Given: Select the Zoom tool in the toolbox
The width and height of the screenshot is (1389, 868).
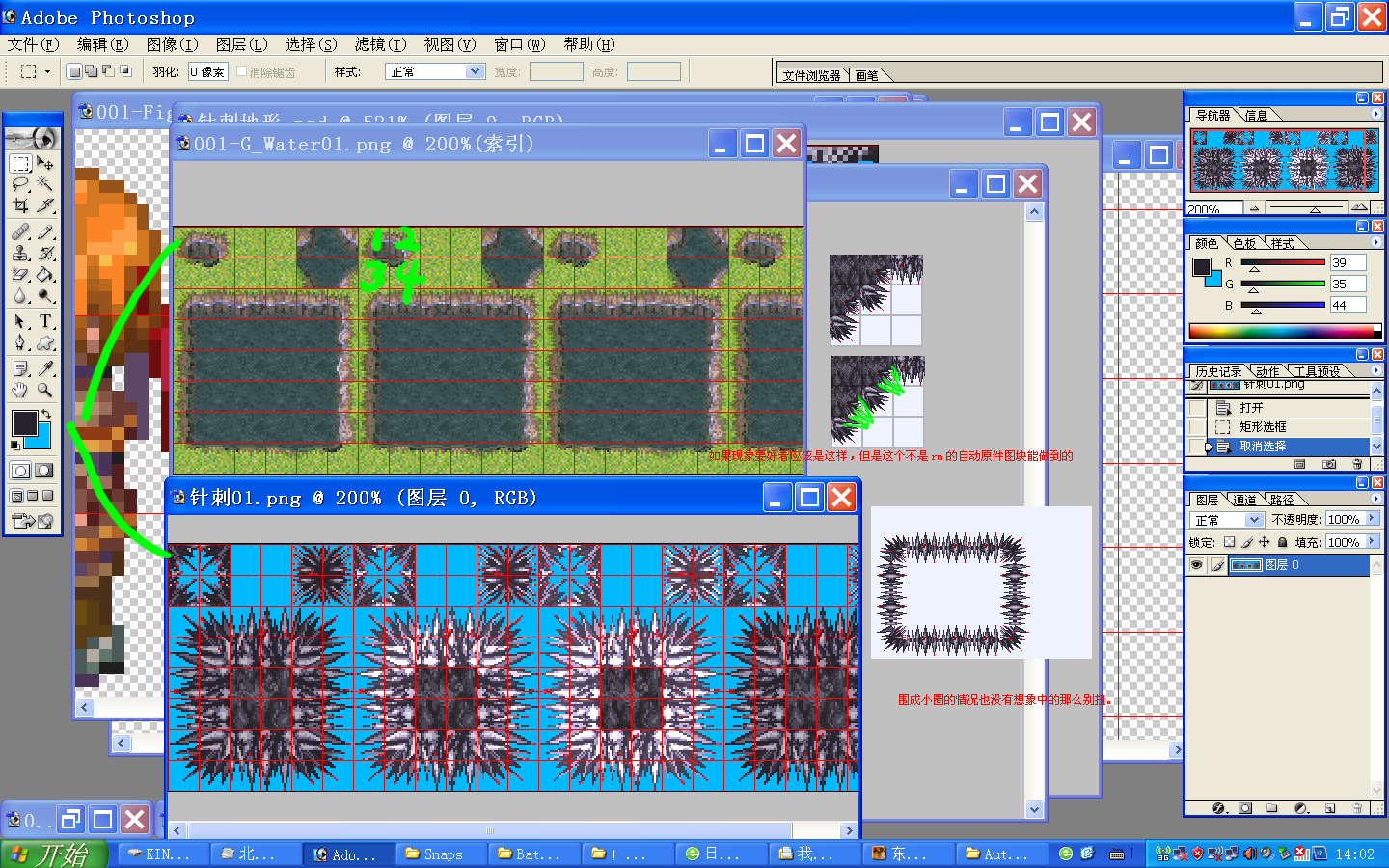Looking at the screenshot, I should 45,390.
